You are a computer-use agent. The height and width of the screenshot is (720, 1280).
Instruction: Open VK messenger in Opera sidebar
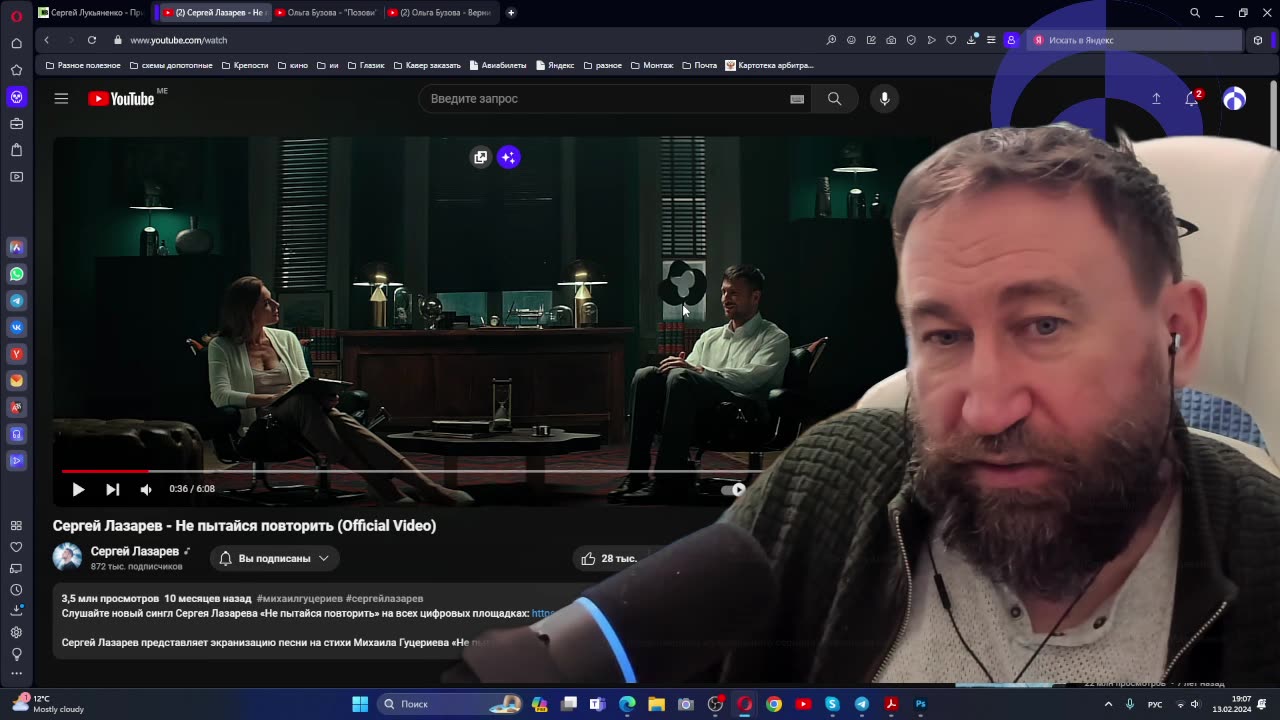(16, 327)
